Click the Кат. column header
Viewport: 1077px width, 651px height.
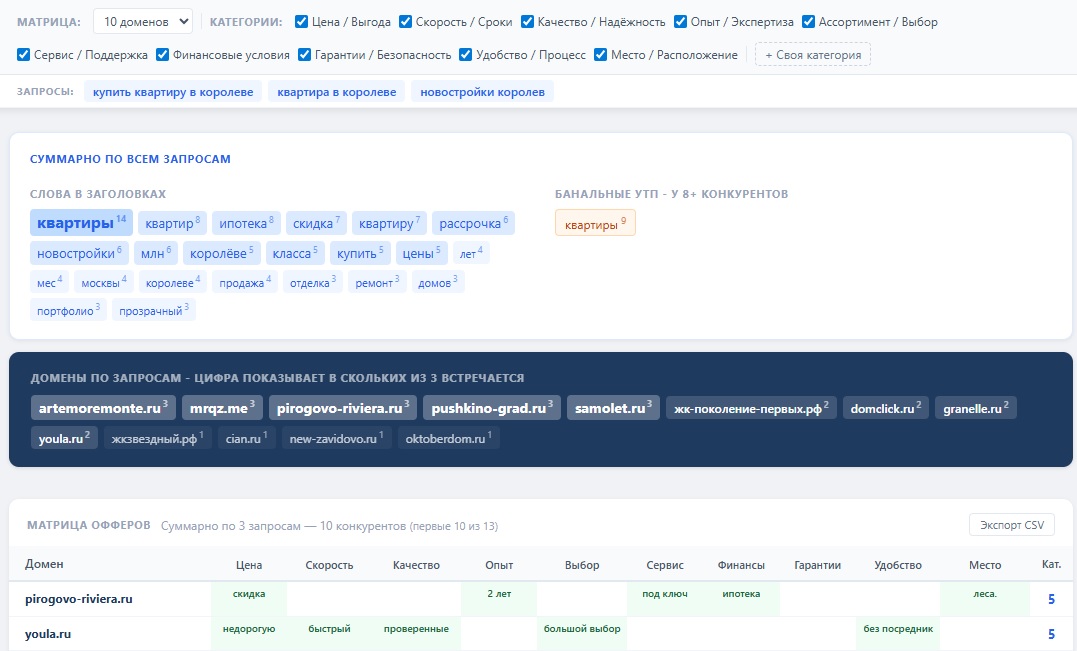pyautogui.click(x=1051, y=564)
